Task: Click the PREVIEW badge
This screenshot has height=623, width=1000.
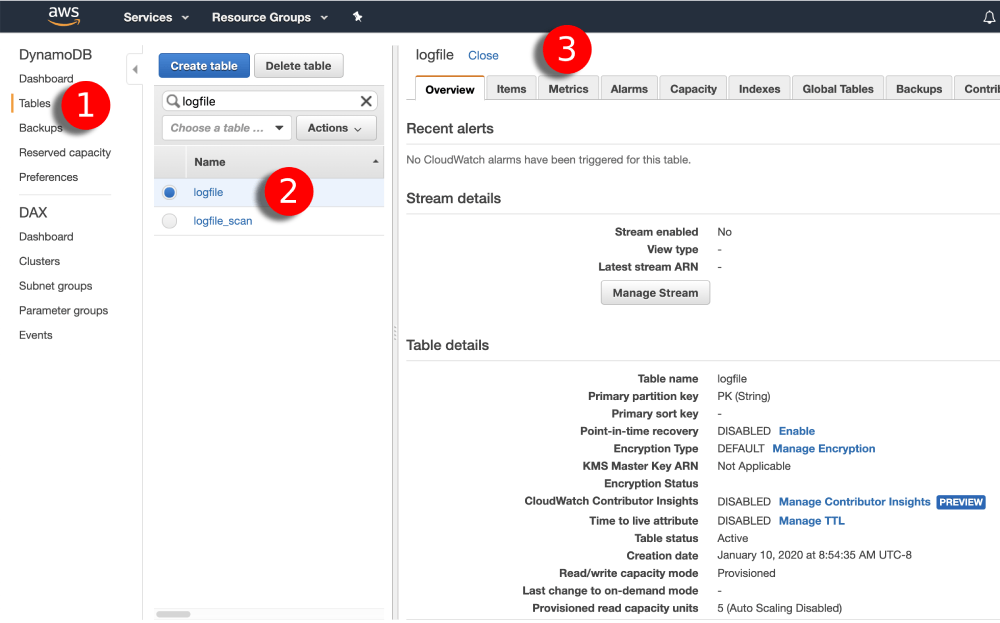Action: [x=961, y=502]
